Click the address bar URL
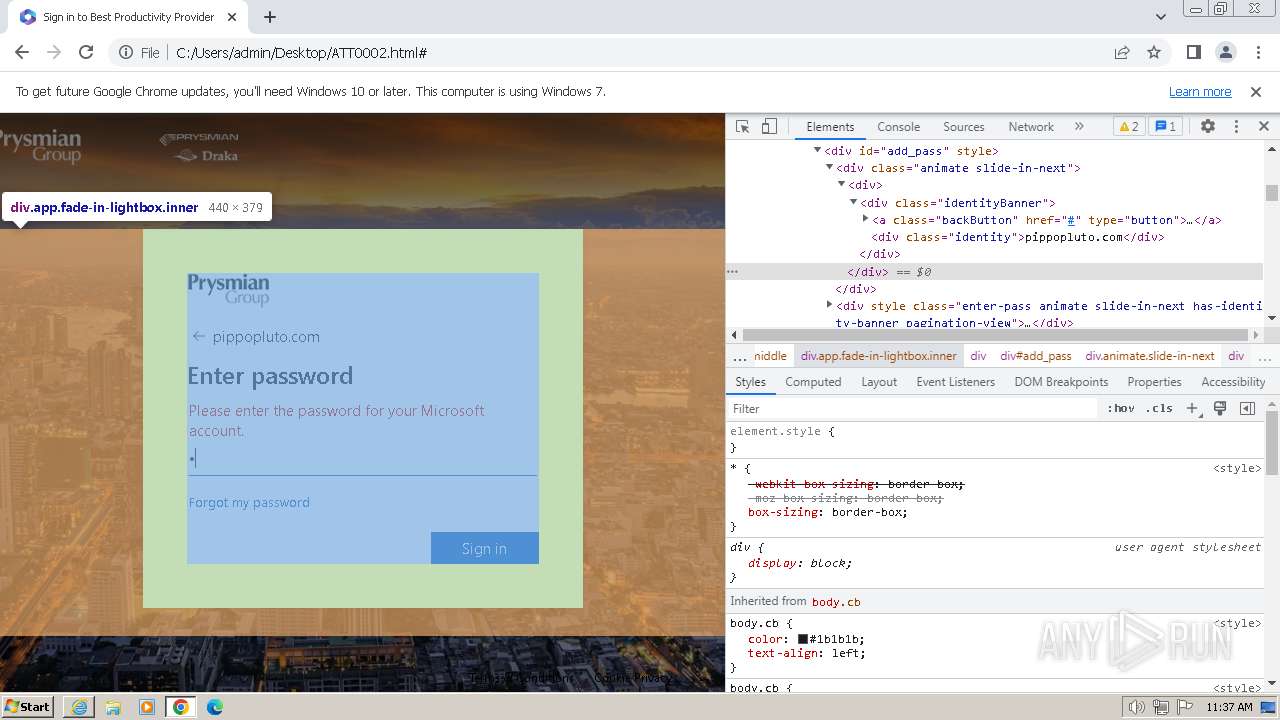The height and width of the screenshot is (720, 1280). (301, 53)
